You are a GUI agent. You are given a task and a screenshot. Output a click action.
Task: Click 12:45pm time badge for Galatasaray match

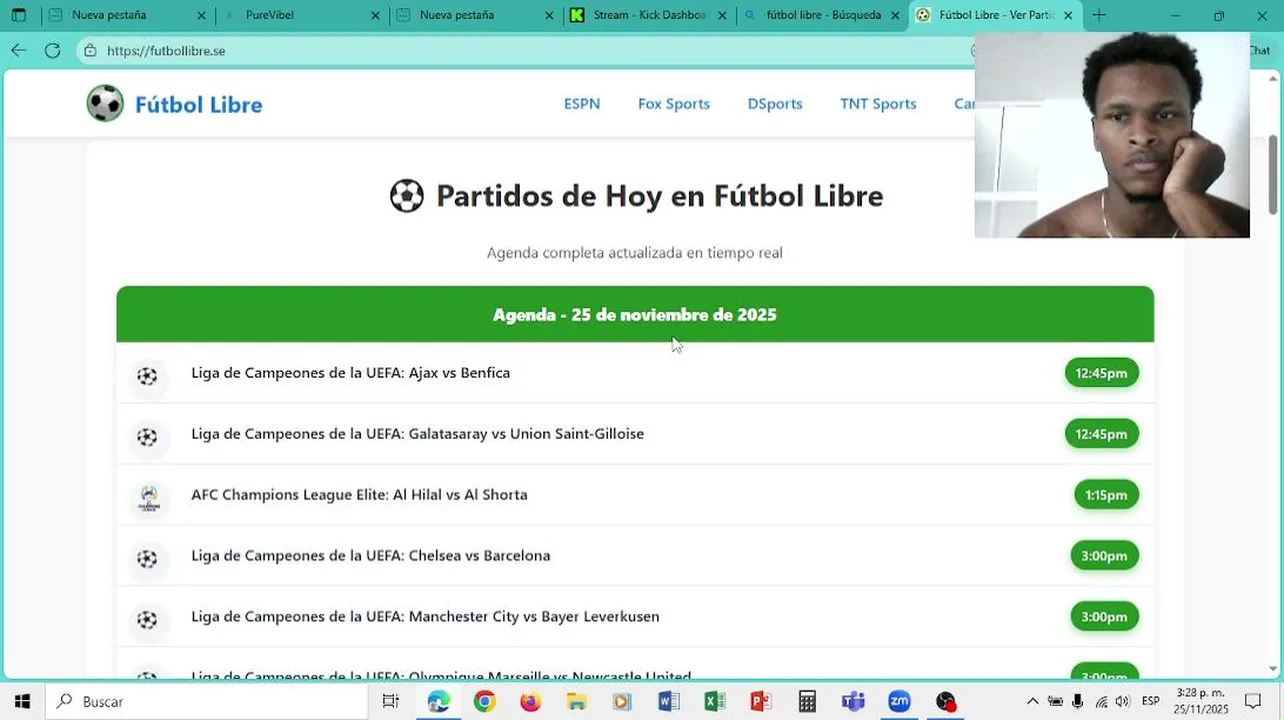[x=1101, y=434]
